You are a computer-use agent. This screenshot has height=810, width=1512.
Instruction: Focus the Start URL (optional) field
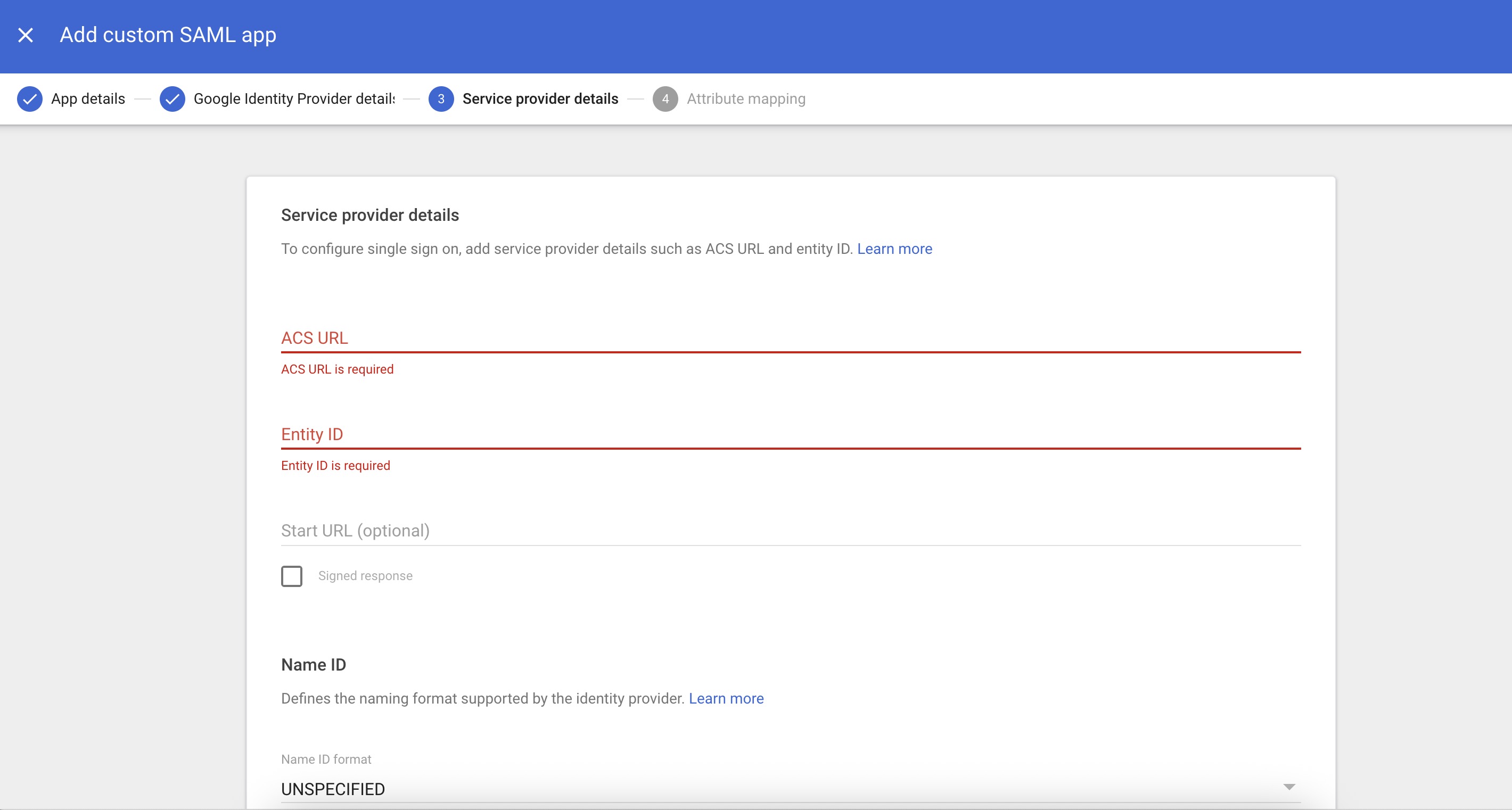click(x=790, y=530)
